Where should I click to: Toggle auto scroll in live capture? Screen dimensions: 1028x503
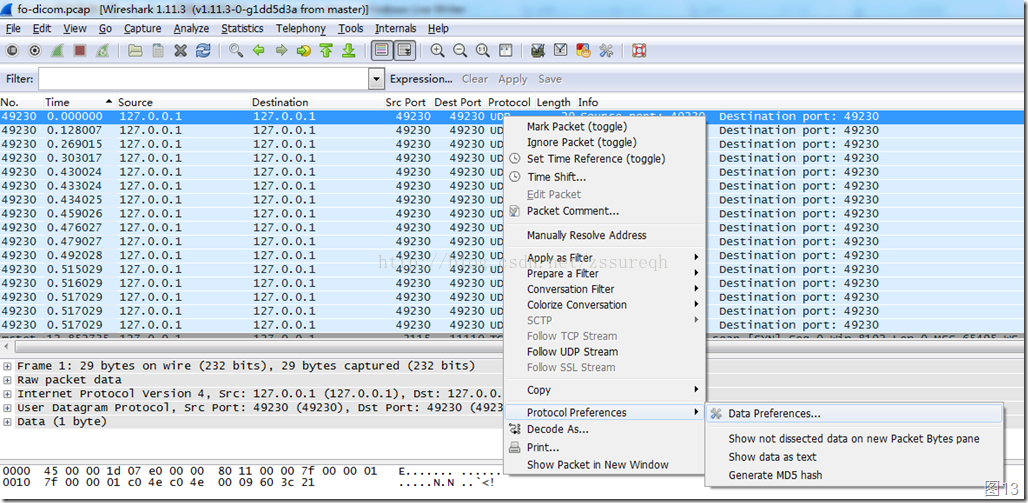pos(405,50)
